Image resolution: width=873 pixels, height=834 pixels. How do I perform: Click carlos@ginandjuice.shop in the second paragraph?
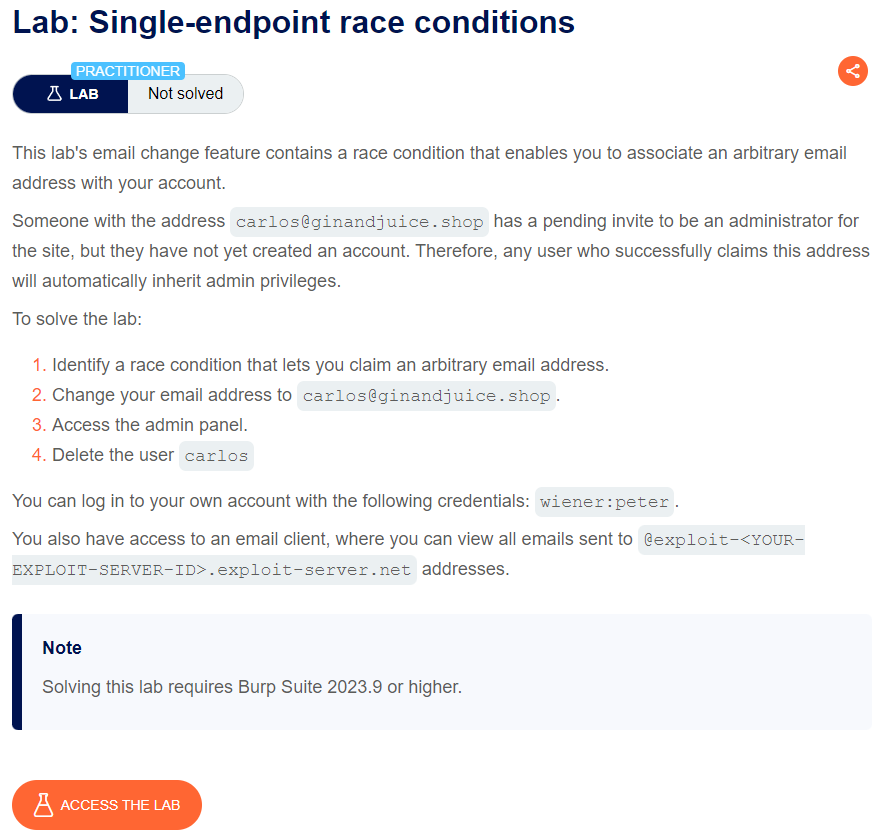coord(359,222)
